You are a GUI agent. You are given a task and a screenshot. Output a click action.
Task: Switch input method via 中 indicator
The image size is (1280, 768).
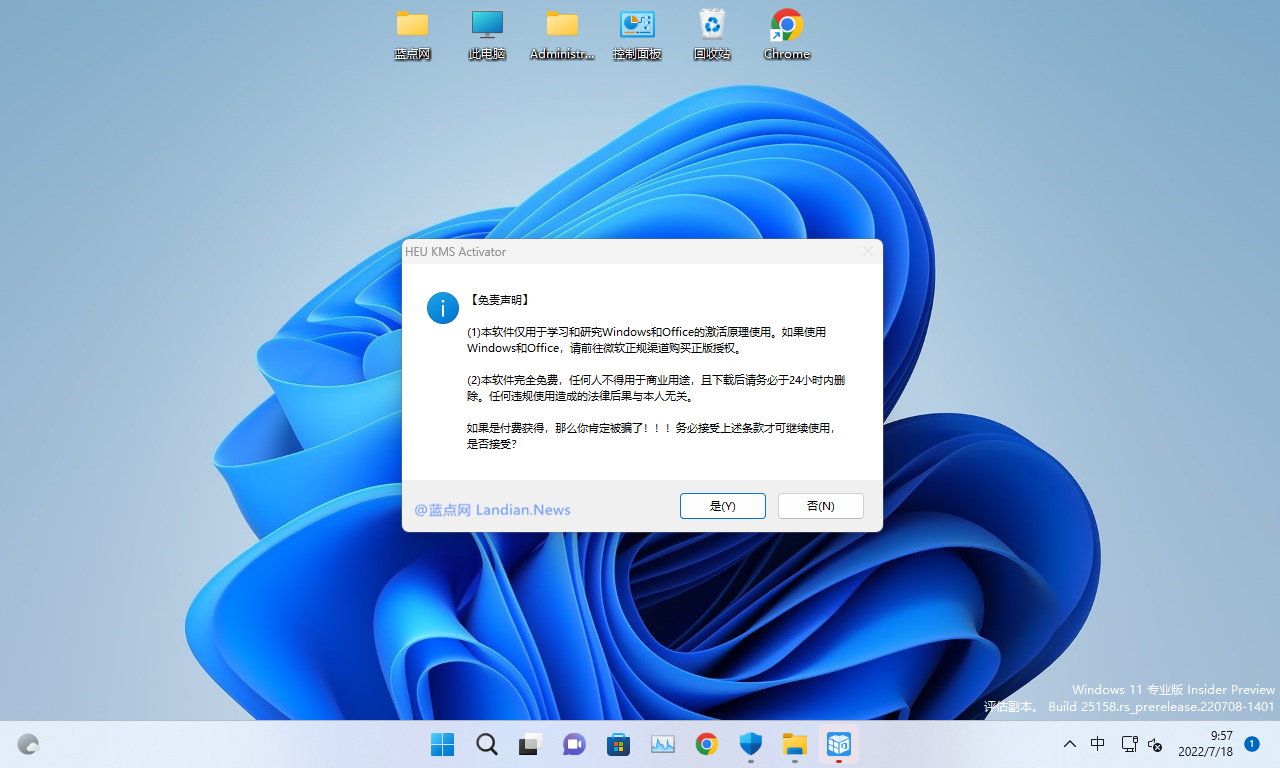point(1098,744)
